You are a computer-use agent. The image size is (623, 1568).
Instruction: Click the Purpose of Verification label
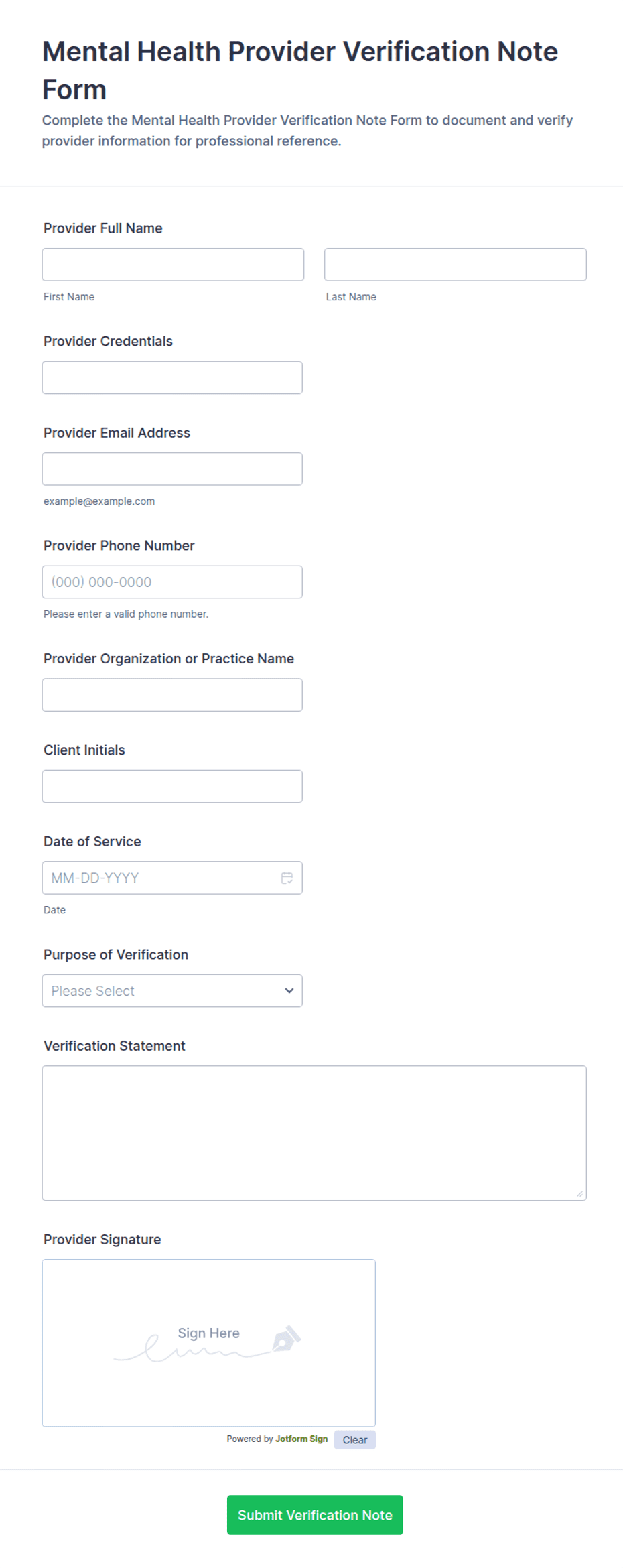pyautogui.click(x=116, y=955)
